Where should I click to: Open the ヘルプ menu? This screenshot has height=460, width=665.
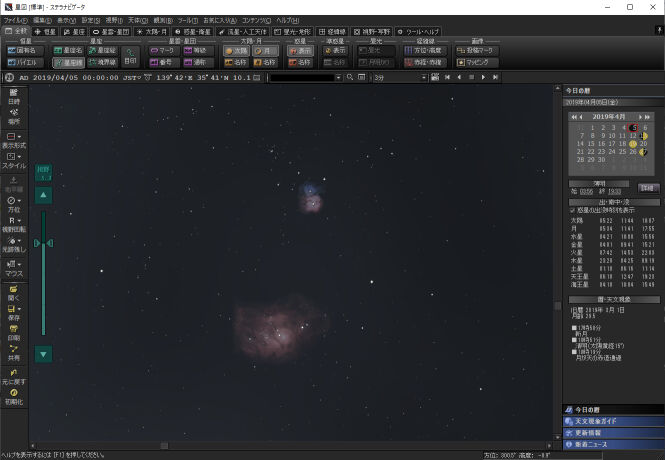(x=288, y=20)
